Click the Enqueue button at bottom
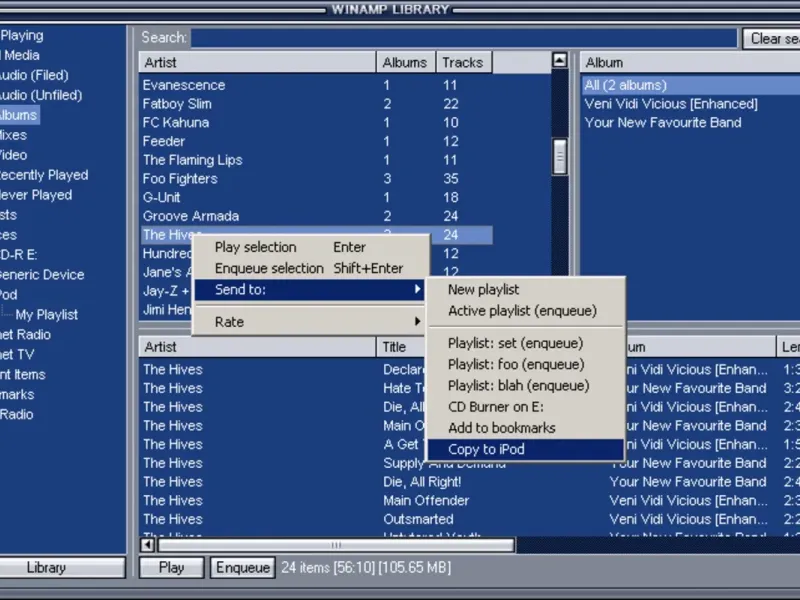 [243, 567]
